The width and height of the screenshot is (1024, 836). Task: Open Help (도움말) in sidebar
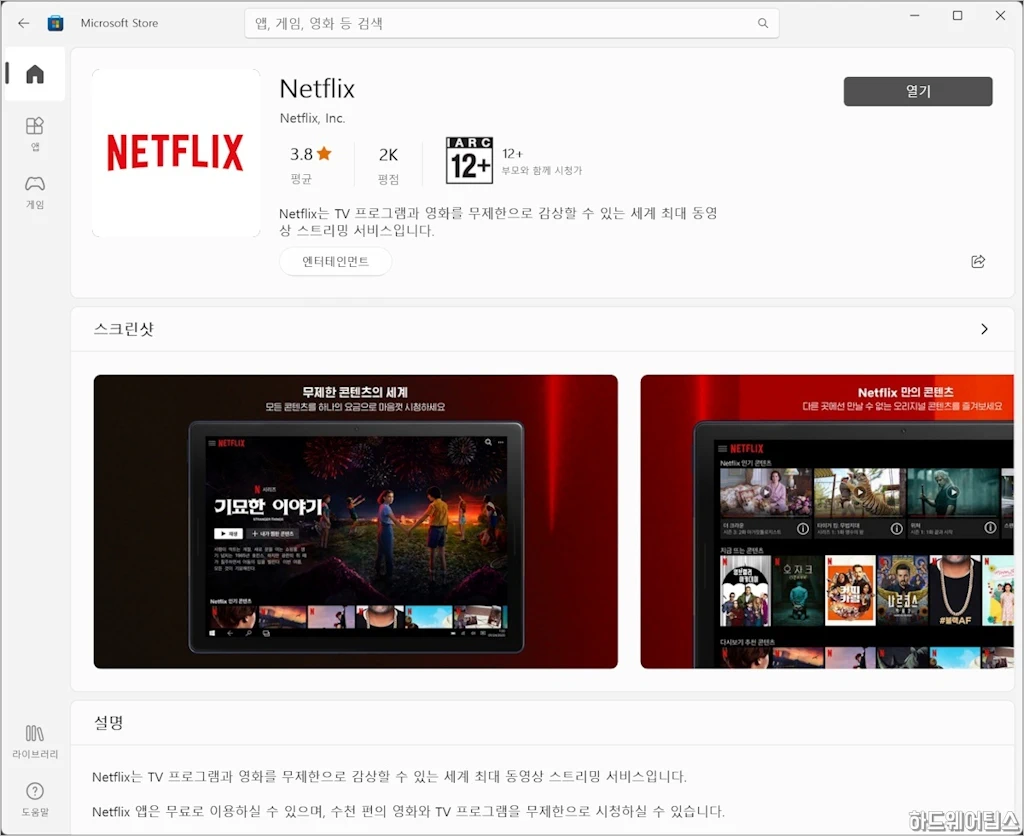35,799
